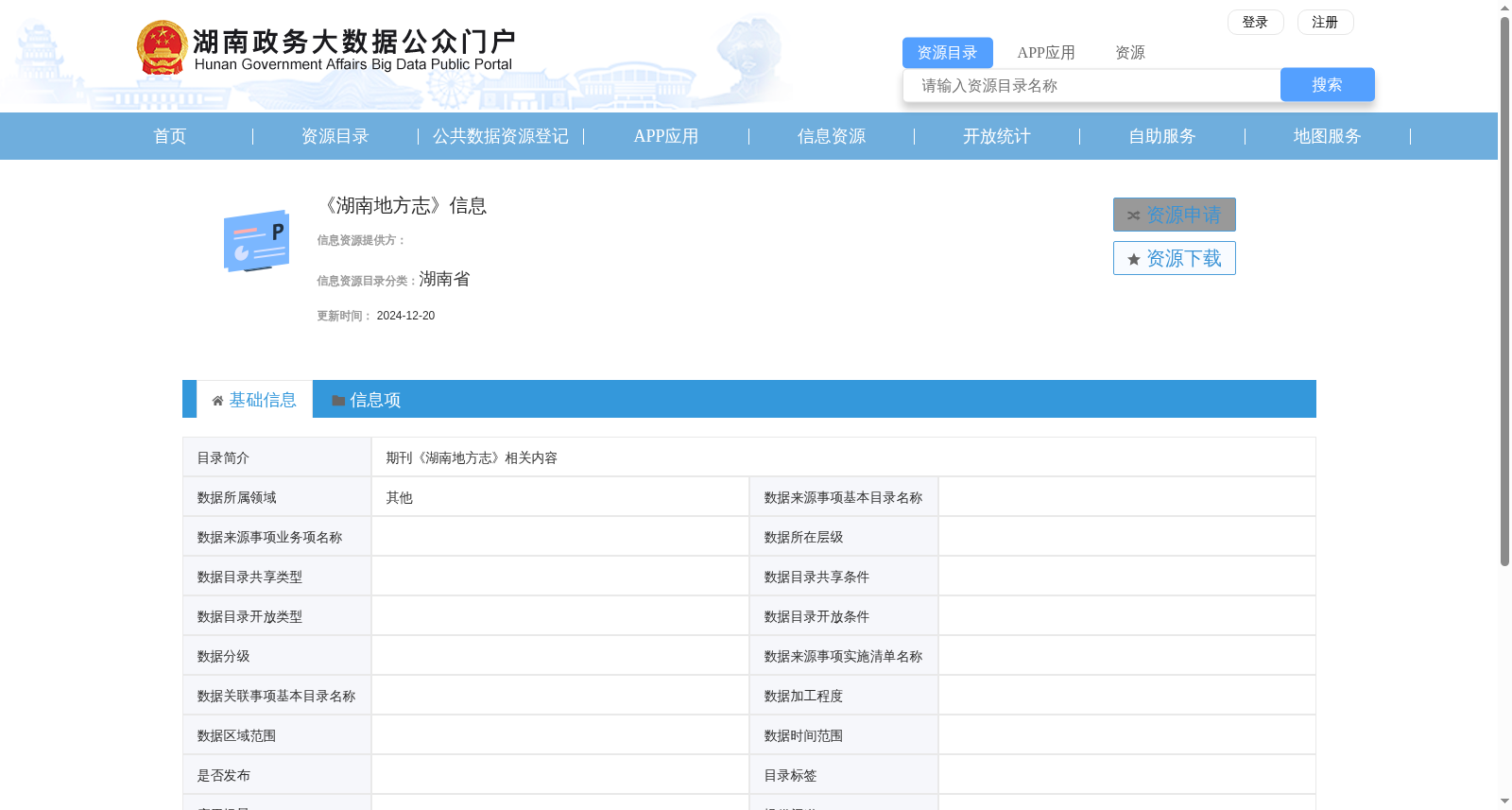Click the 搜索 search button
1512x810 pixels.
point(1327,84)
